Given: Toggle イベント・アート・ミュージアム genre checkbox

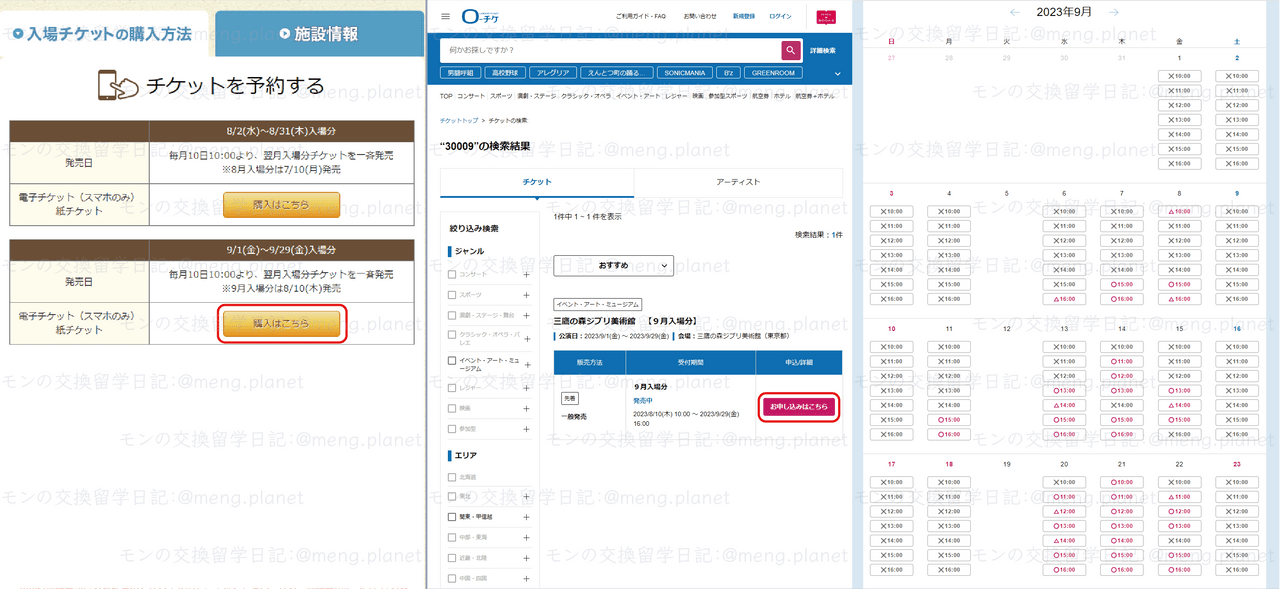Looking at the screenshot, I should [452, 361].
